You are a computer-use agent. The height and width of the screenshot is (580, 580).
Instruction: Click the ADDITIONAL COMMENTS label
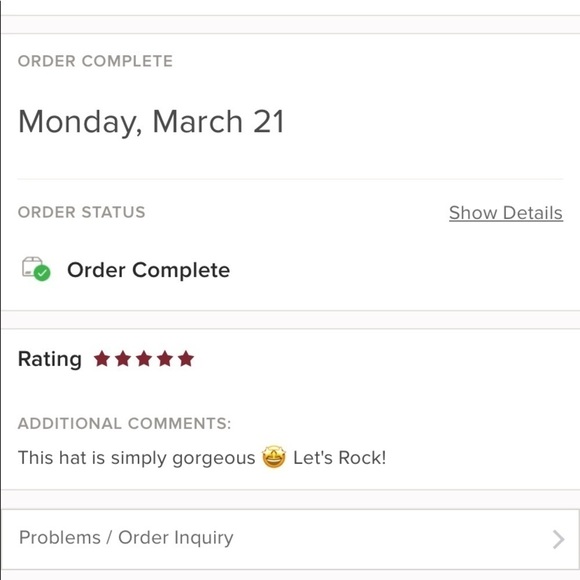click(x=124, y=424)
